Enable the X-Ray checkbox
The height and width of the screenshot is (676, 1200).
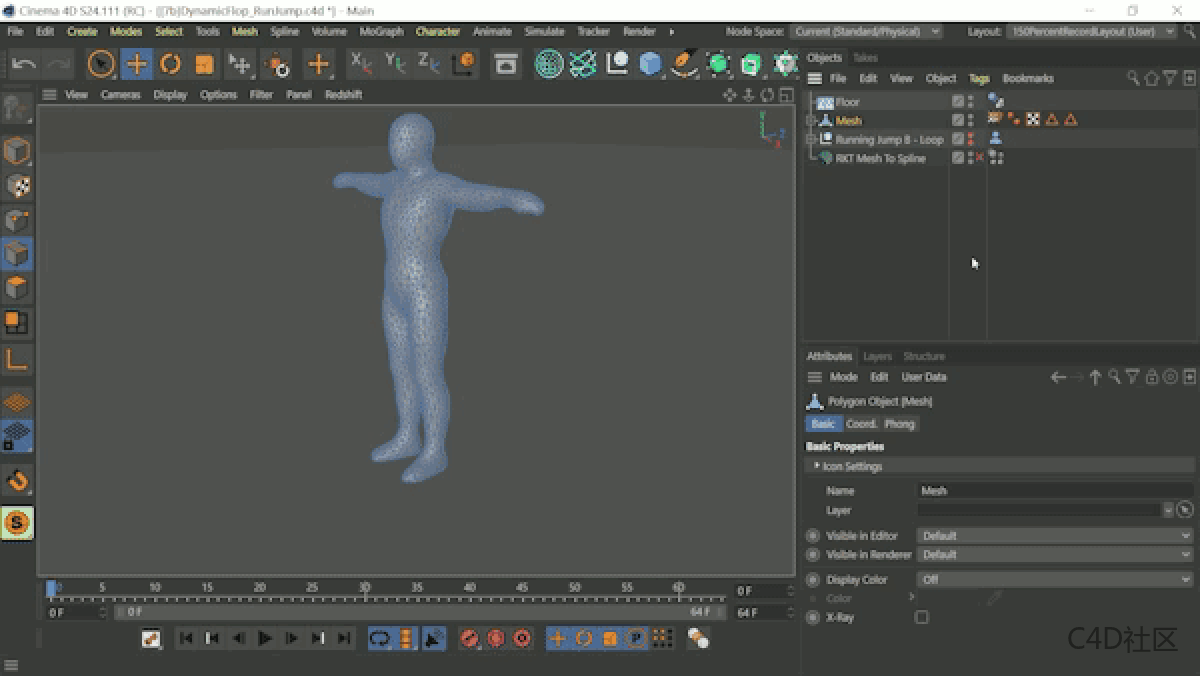(920, 617)
